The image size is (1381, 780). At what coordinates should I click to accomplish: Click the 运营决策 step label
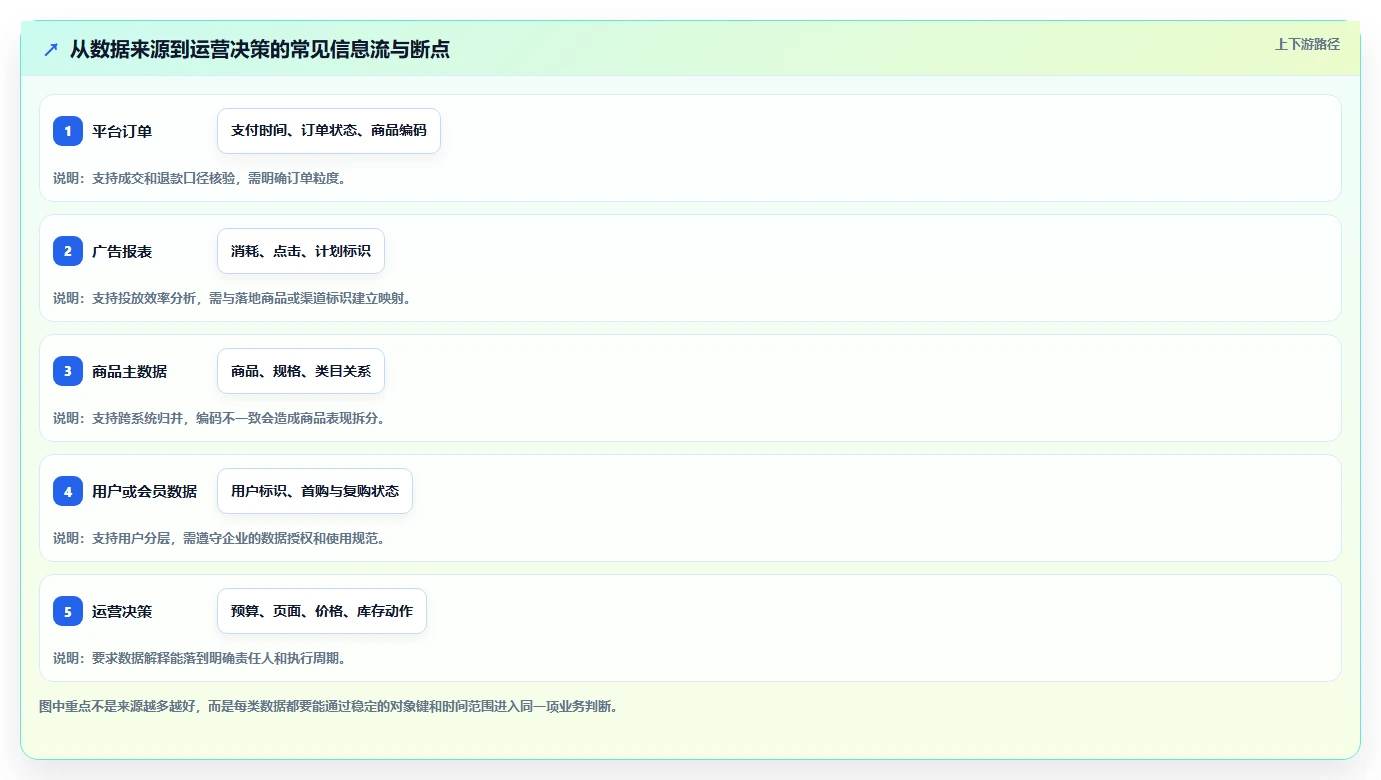[122, 611]
